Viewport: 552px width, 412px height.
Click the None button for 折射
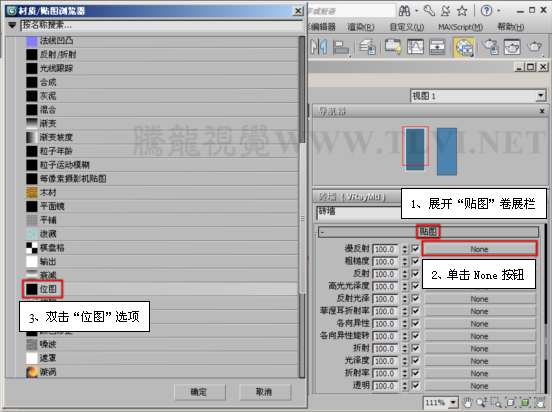point(479,349)
